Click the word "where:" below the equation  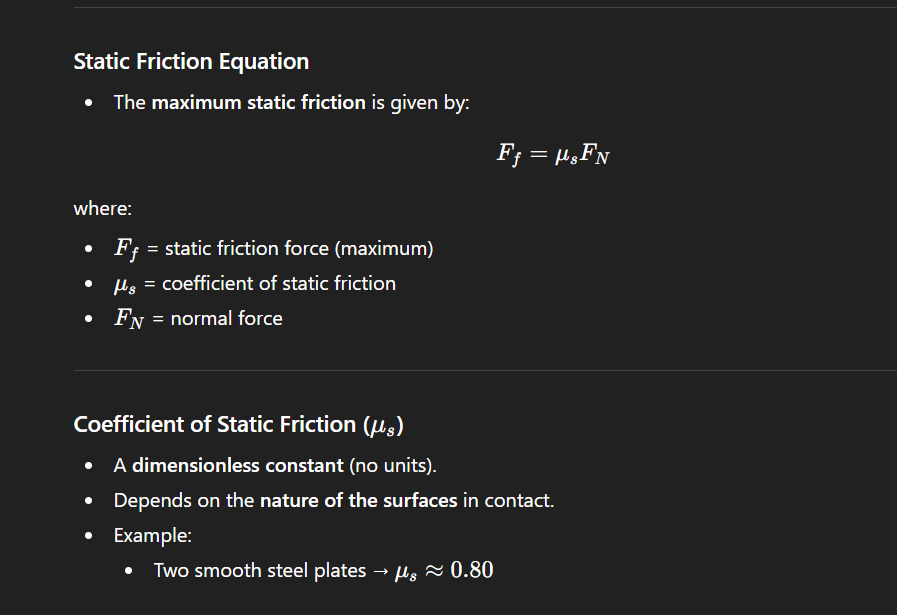[102, 209]
